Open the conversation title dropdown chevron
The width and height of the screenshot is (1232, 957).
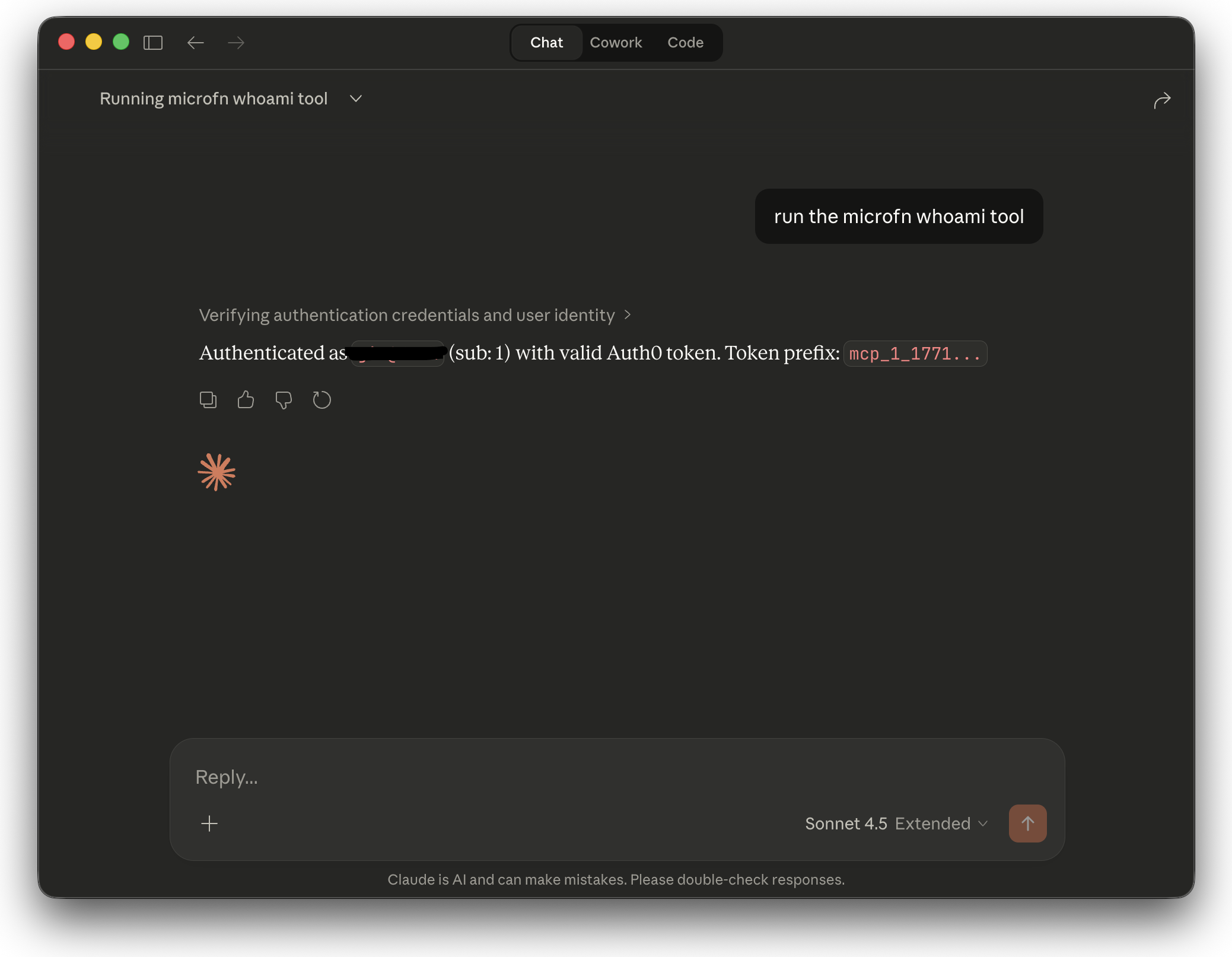tap(356, 98)
